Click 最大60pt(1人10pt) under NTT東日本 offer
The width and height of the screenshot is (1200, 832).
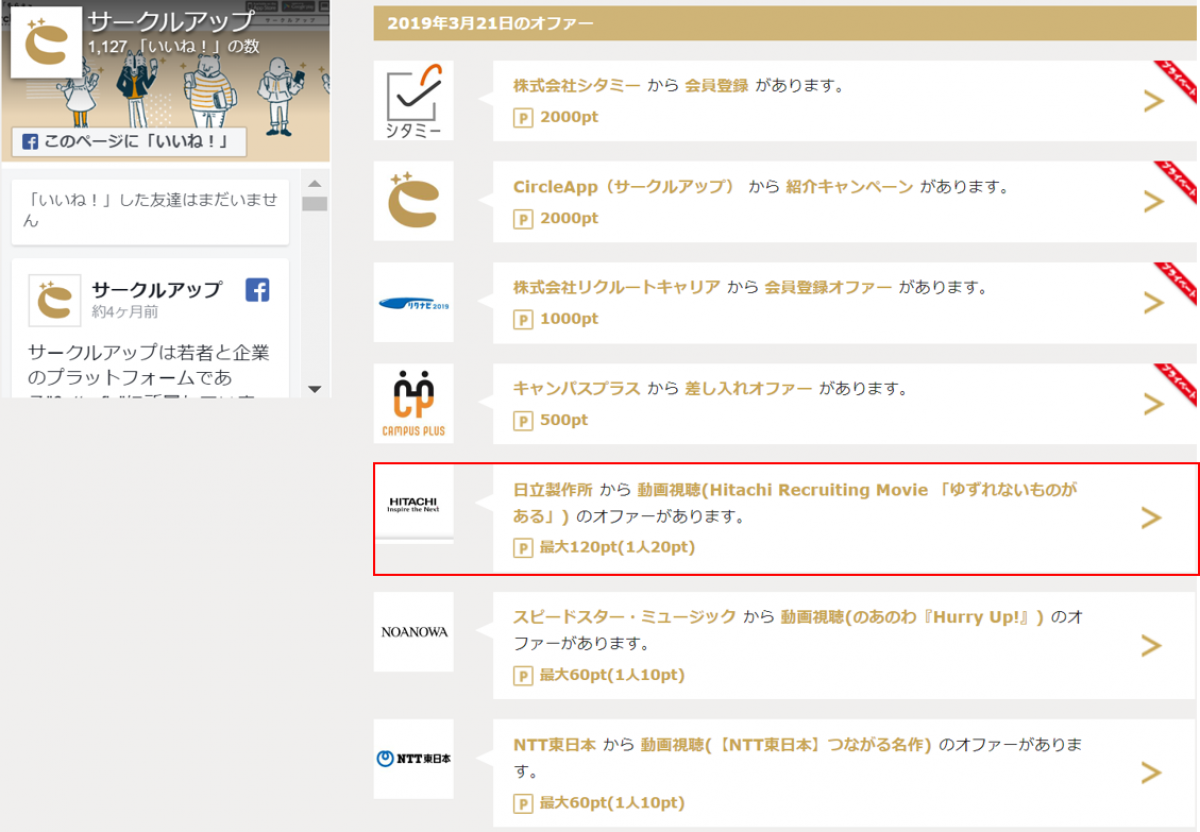[612, 802]
